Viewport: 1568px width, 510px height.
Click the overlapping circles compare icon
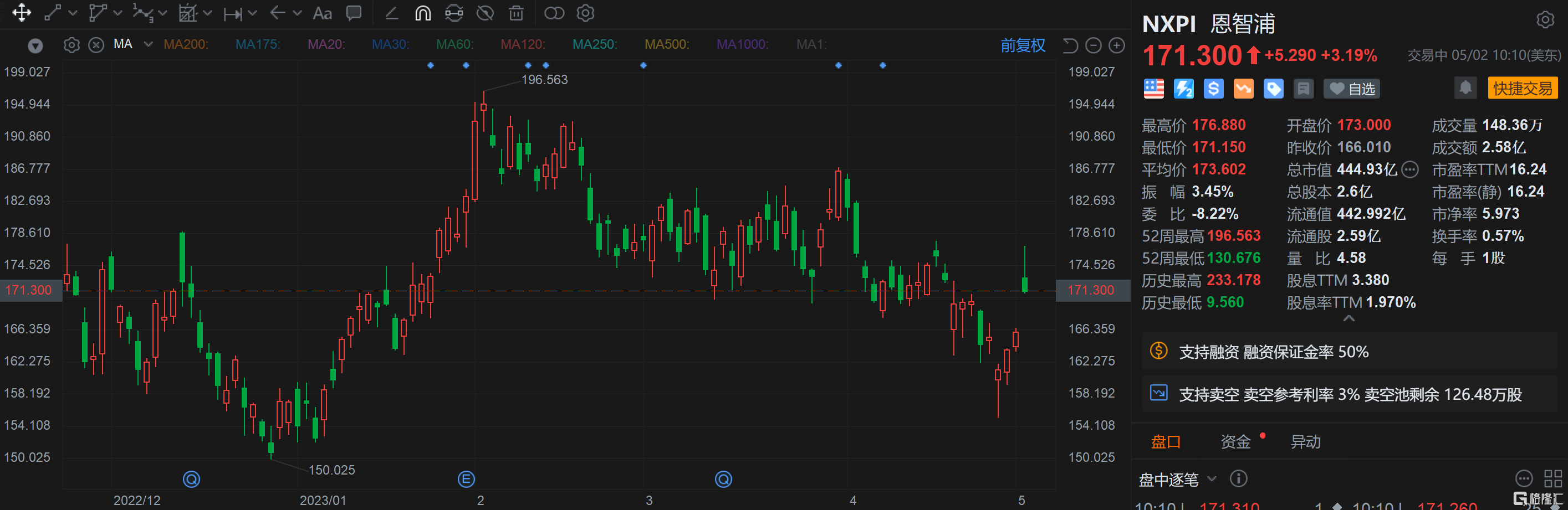pyautogui.click(x=554, y=13)
